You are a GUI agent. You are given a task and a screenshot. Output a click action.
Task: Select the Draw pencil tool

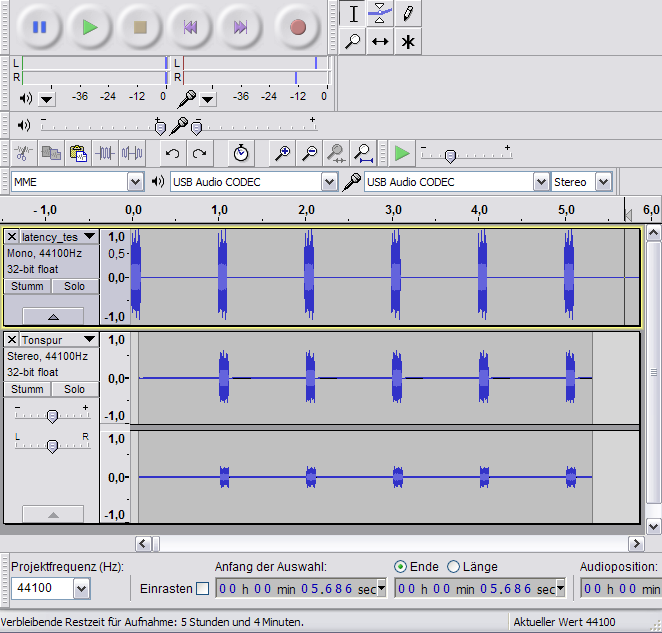coord(407,13)
